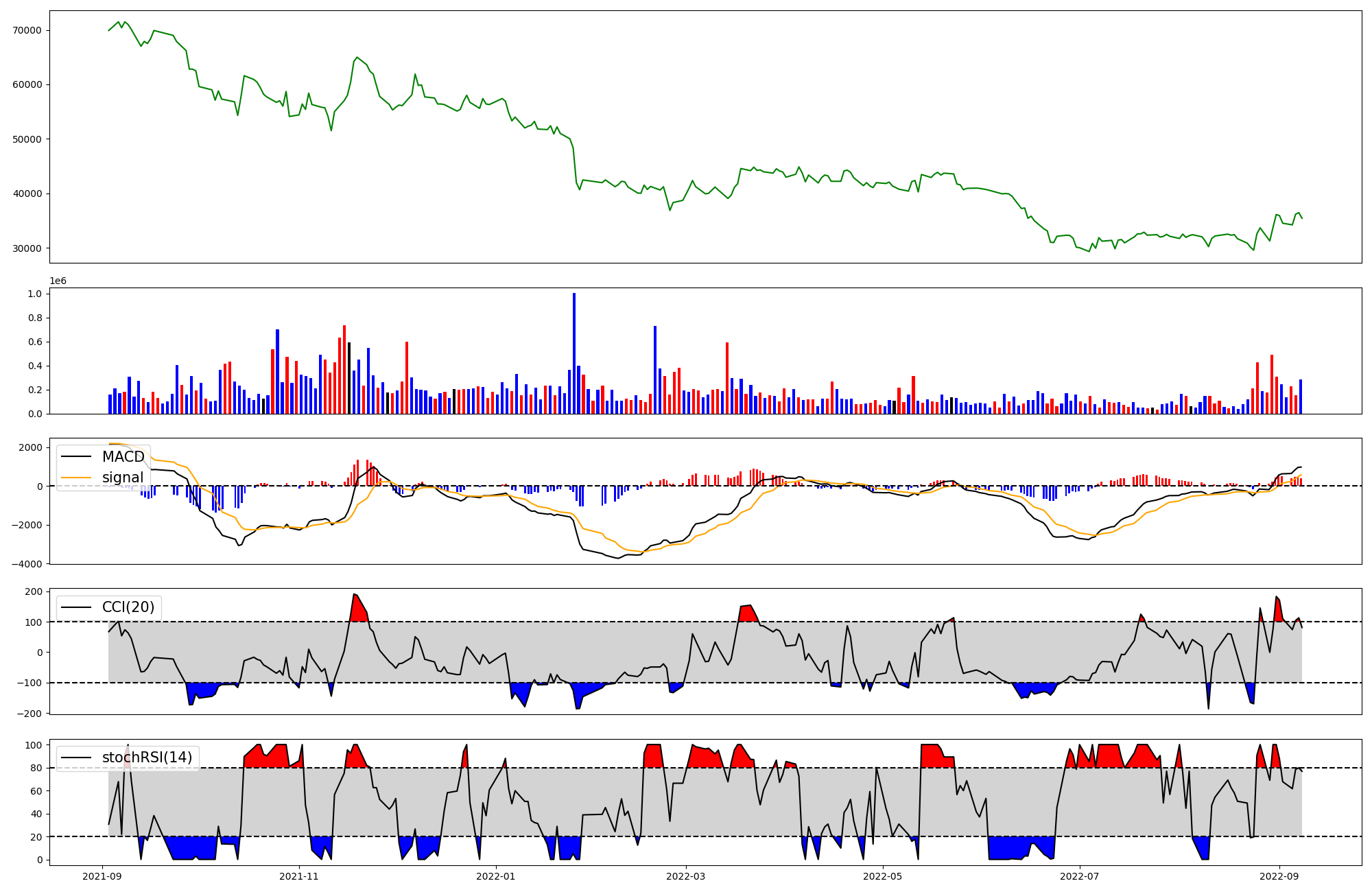This screenshot has width=1372, height=892.
Task: Click the 2022-03 x-axis date label
Action: (686, 876)
